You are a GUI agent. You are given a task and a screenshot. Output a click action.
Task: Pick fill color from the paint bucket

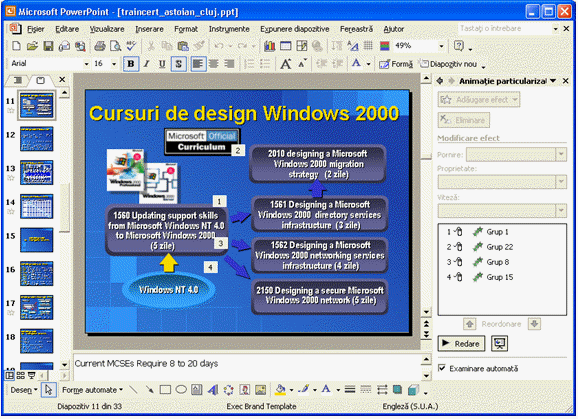[x=280, y=390]
